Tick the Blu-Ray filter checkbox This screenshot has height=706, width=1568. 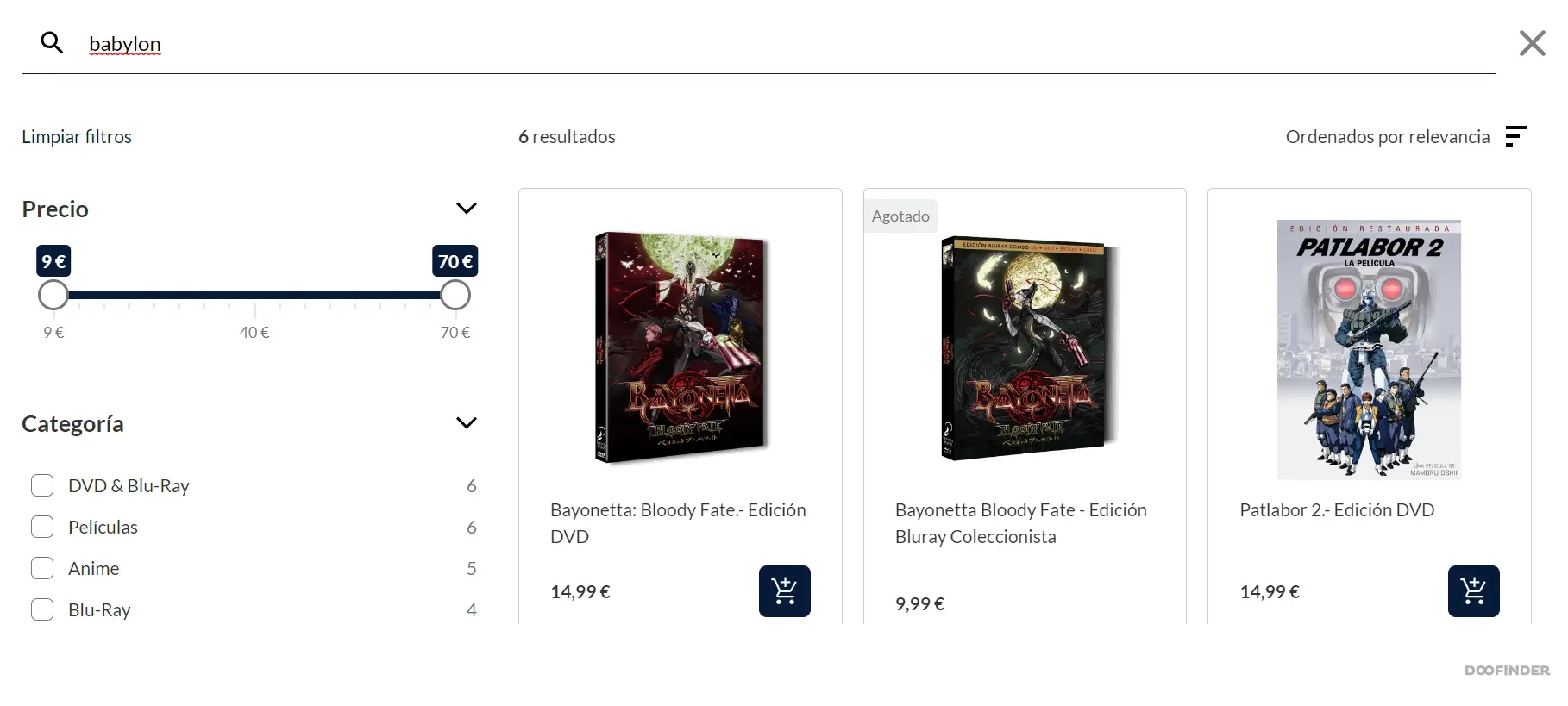42,609
